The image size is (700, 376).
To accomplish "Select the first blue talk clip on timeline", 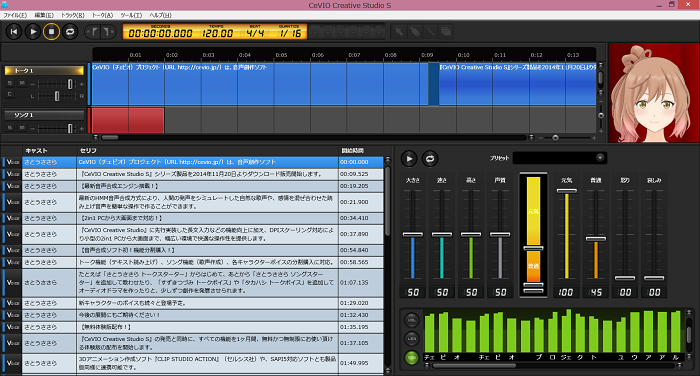I will click(259, 84).
